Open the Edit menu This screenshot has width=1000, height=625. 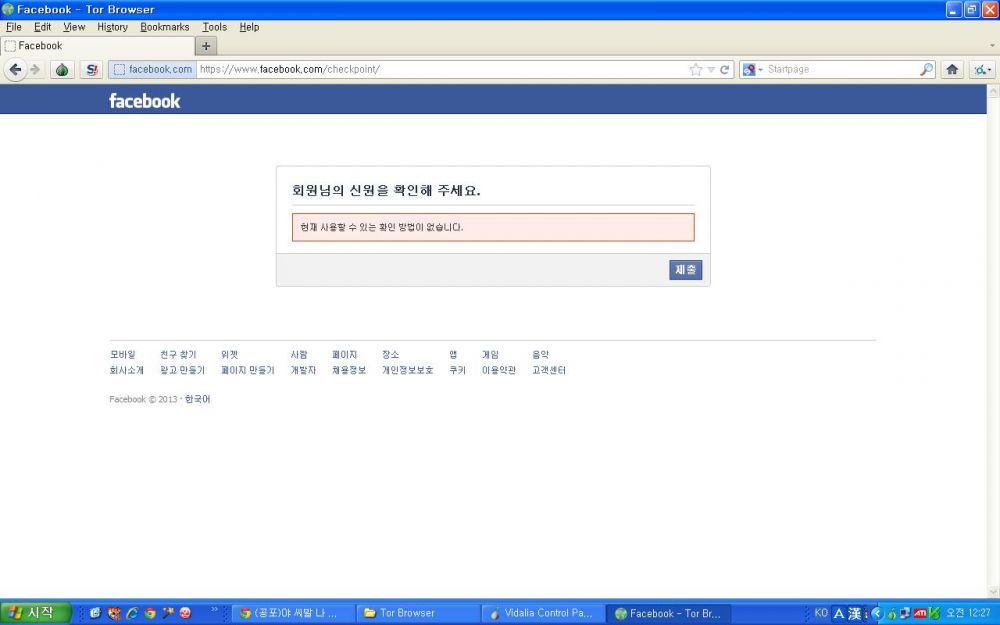pyautogui.click(x=43, y=27)
